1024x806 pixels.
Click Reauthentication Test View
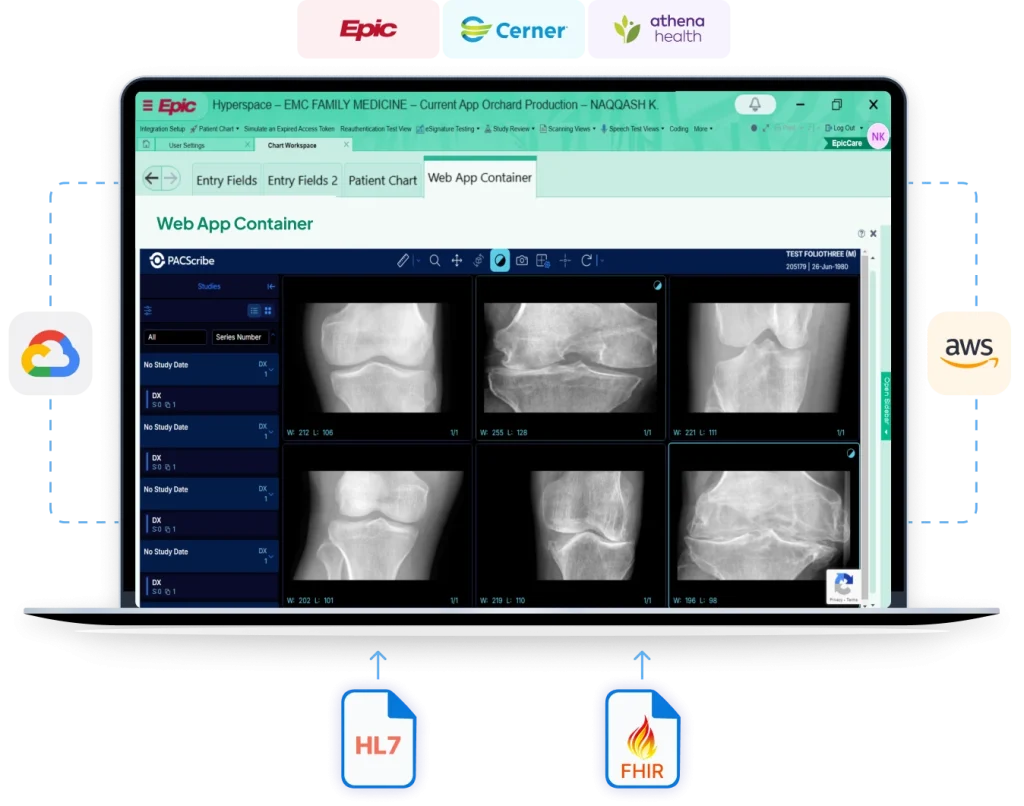click(376, 129)
